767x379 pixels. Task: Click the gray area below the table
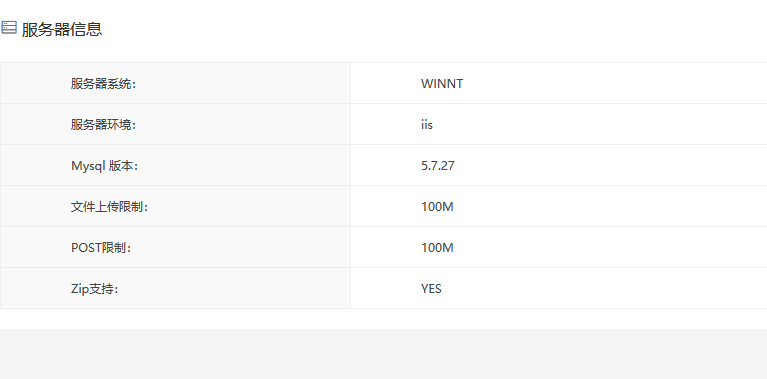[384, 354]
